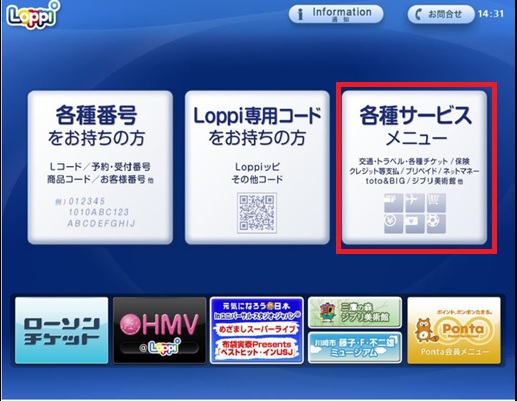Open 各種サービスメニュー panel
The height and width of the screenshot is (401, 517).
pos(414,167)
